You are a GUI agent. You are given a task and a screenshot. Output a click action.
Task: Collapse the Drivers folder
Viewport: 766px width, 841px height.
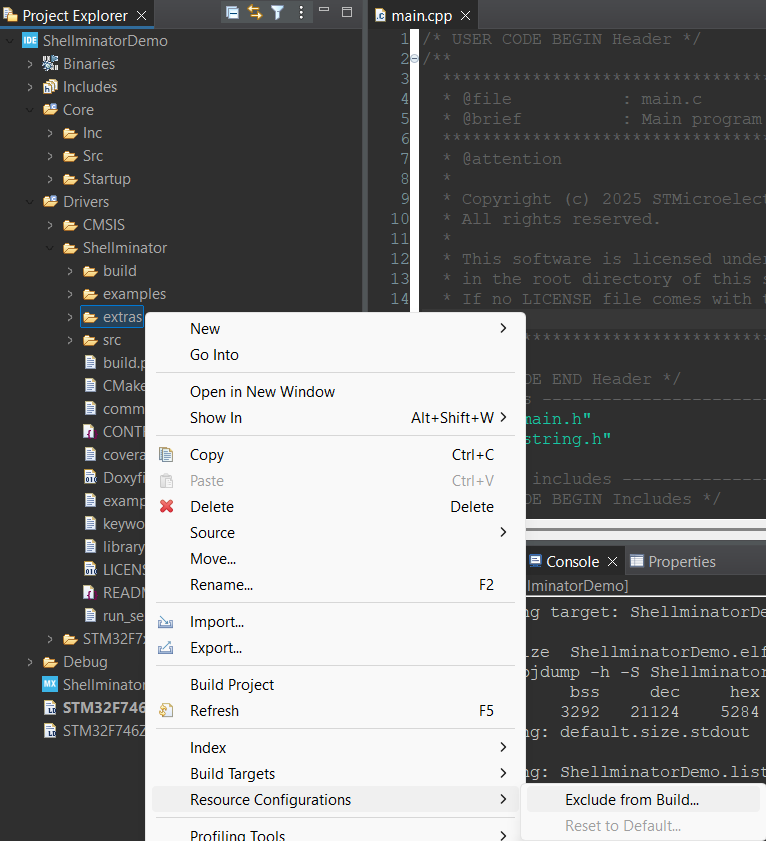coord(30,202)
